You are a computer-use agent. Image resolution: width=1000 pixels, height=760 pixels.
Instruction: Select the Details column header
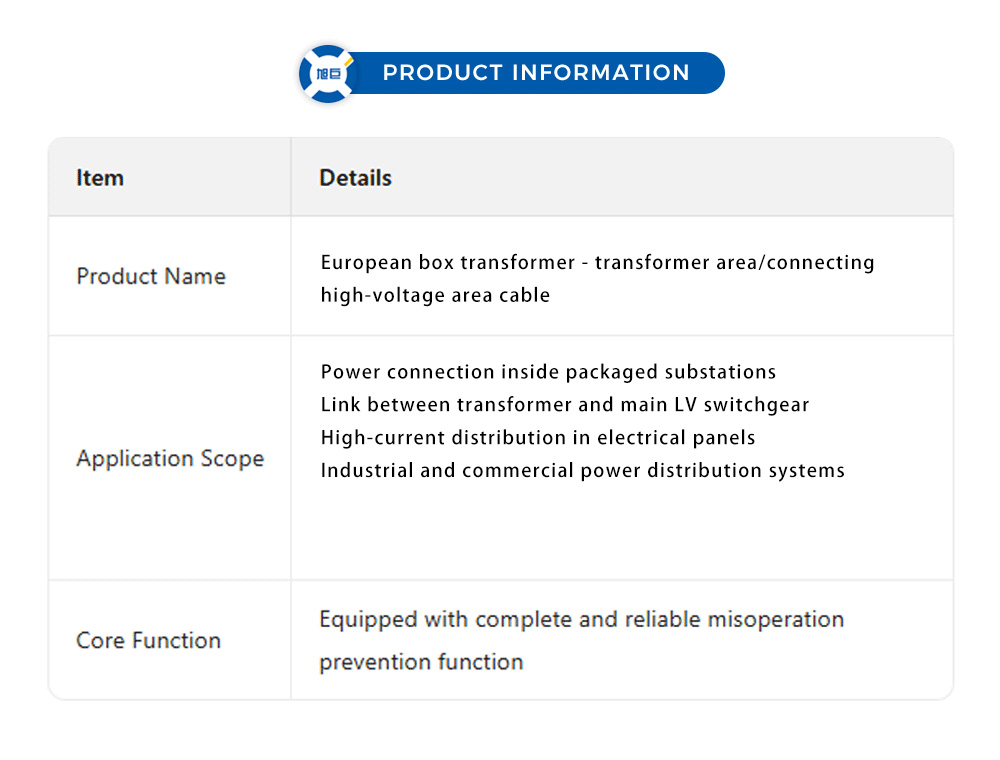click(355, 178)
